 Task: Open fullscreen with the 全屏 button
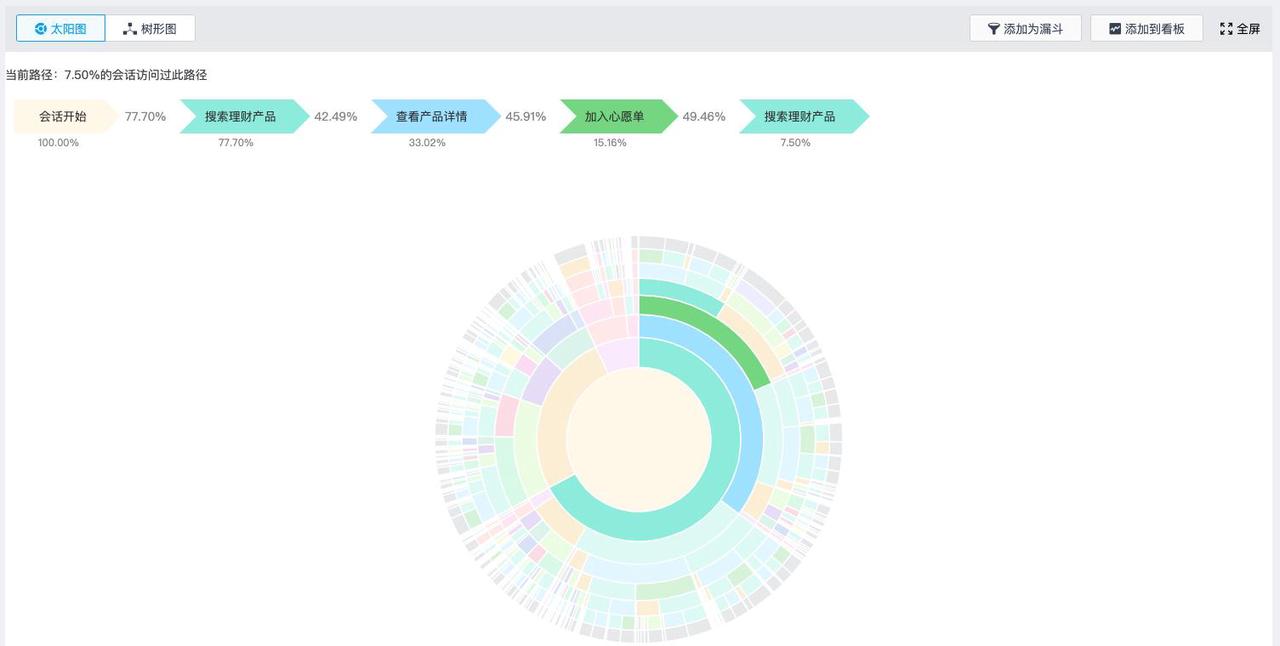(1240, 29)
